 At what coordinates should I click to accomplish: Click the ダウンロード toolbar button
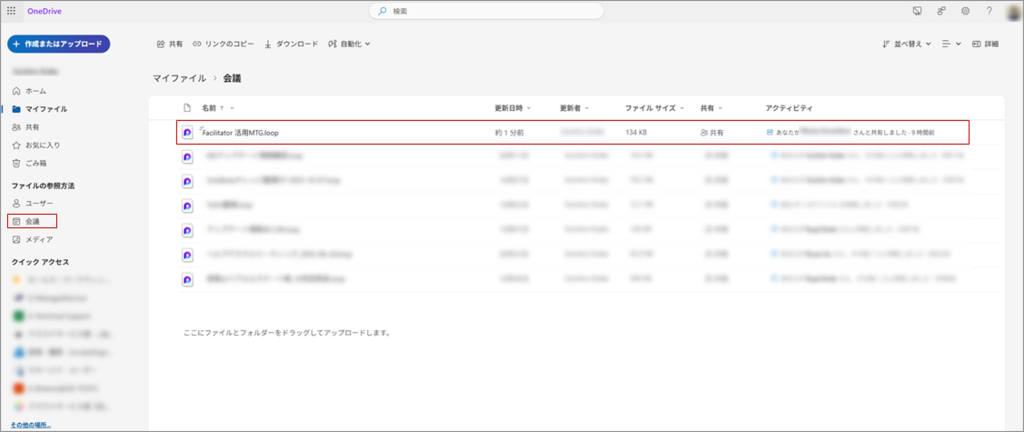[x=291, y=44]
